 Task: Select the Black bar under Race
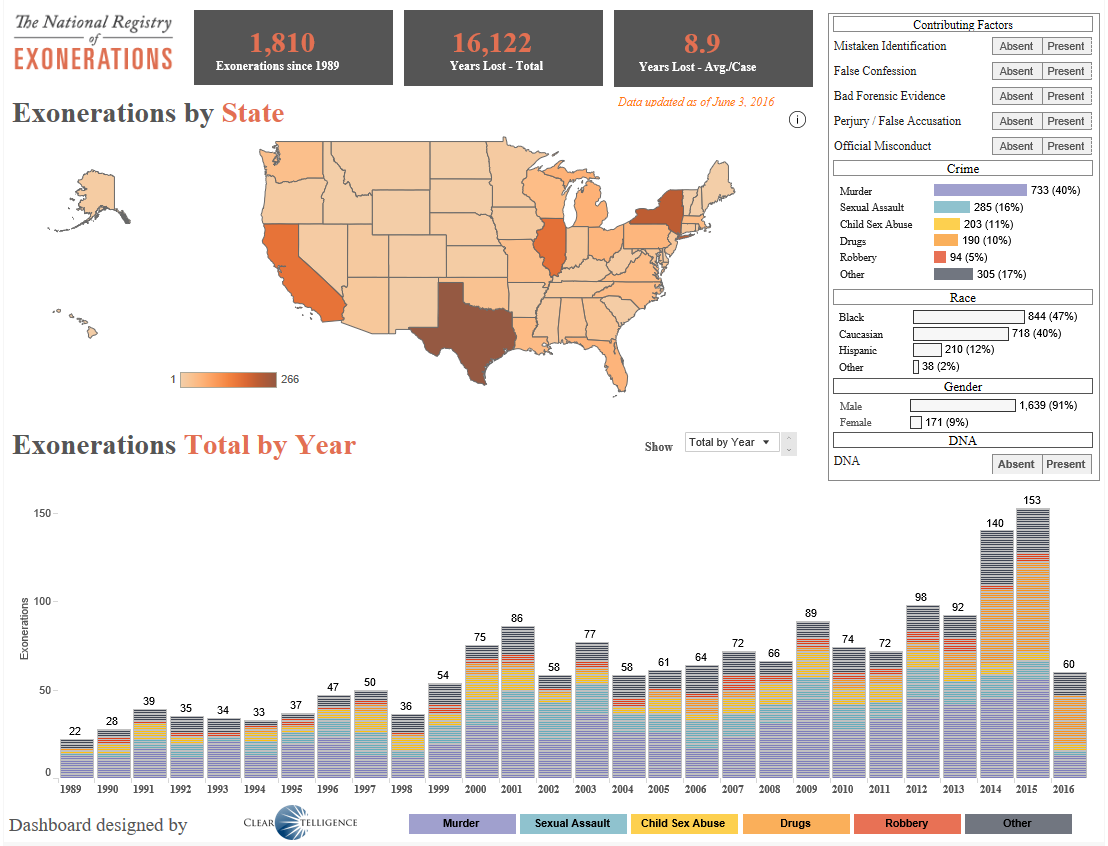click(x=969, y=317)
